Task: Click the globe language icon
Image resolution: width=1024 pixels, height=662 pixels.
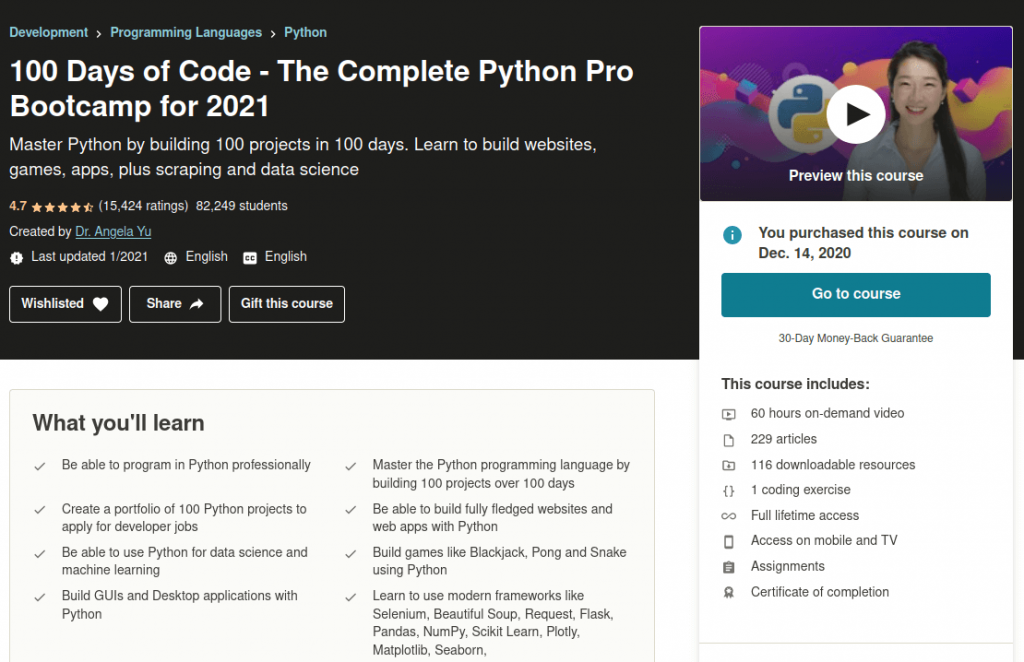Action: click(170, 258)
